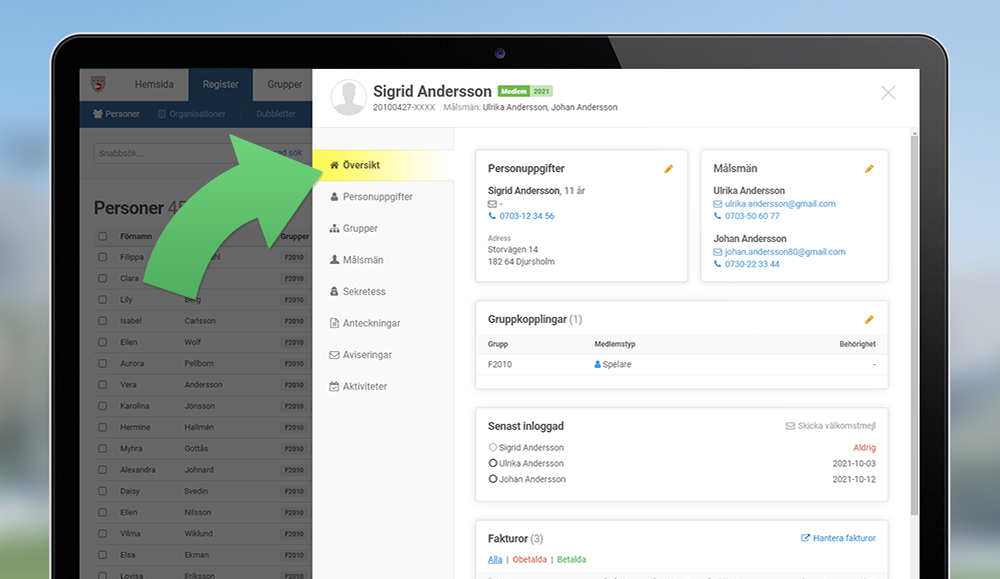Image resolution: width=1000 pixels, height=579 pixels.
Task: Open Hantera fakturor link
Action: click(x=838, y=538)
